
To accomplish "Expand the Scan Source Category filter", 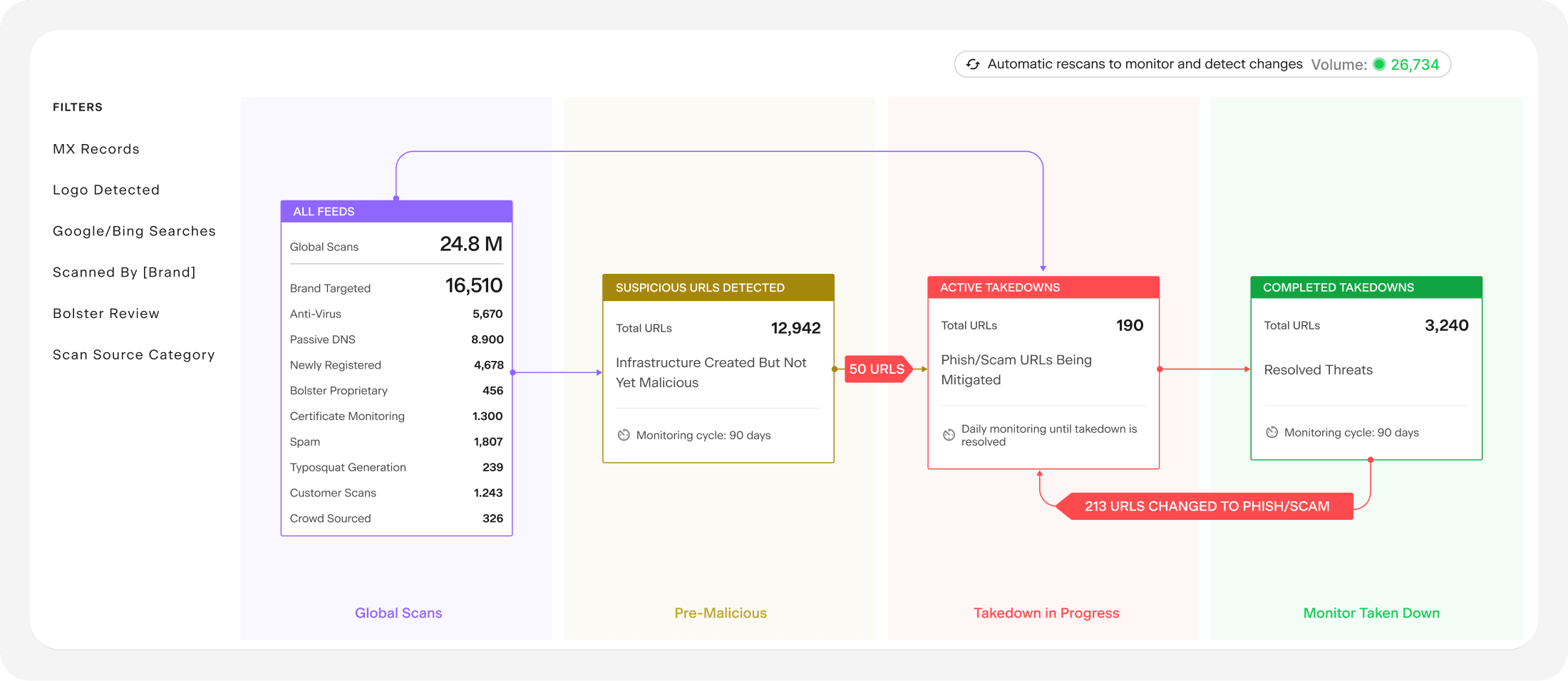I will pyautogui.click(x=134, y=354).
